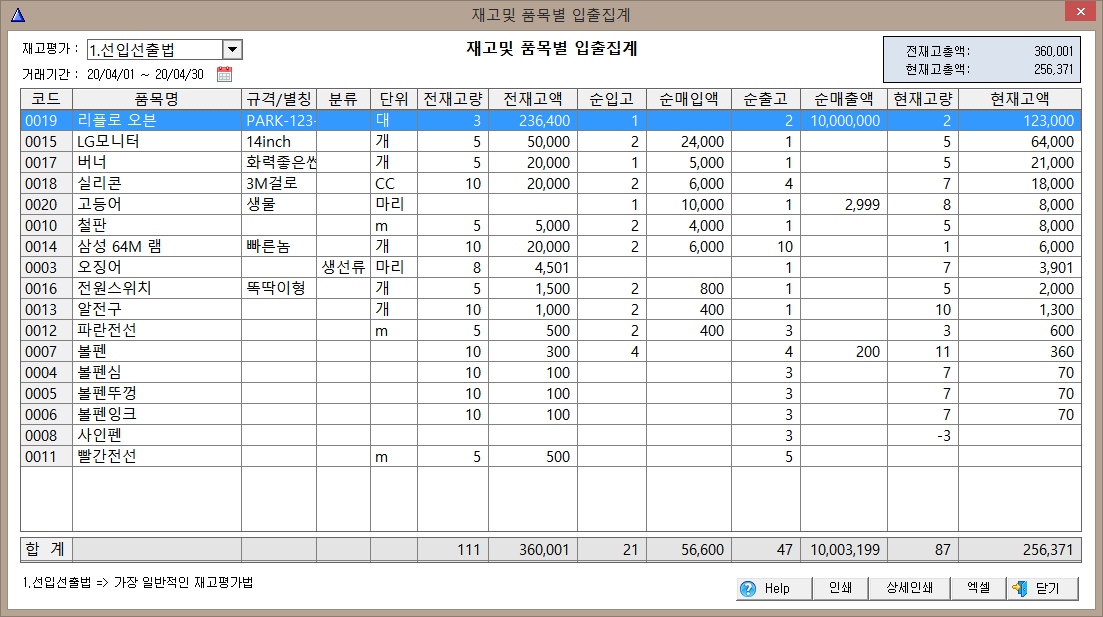Open the 재고평가 method dropdown arrow

(232, 49)
